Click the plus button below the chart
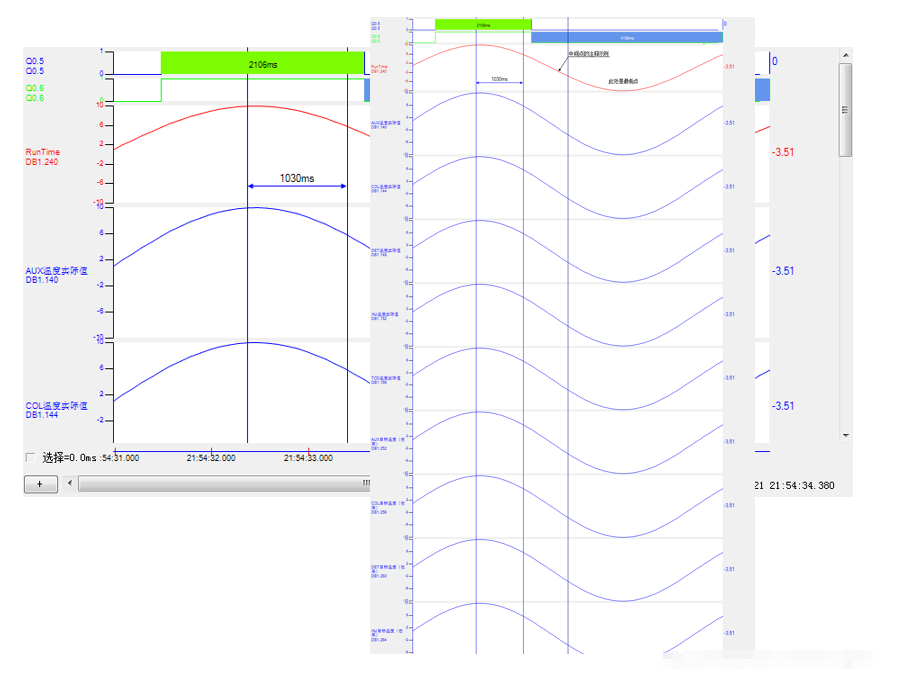This screenshot has height=674, width=916. click(40, 484)
